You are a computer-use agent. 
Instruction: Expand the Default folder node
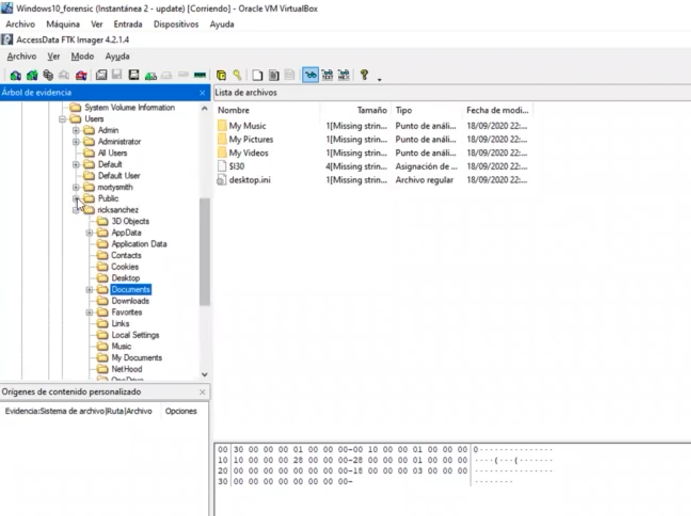click(x=76, y=164)
